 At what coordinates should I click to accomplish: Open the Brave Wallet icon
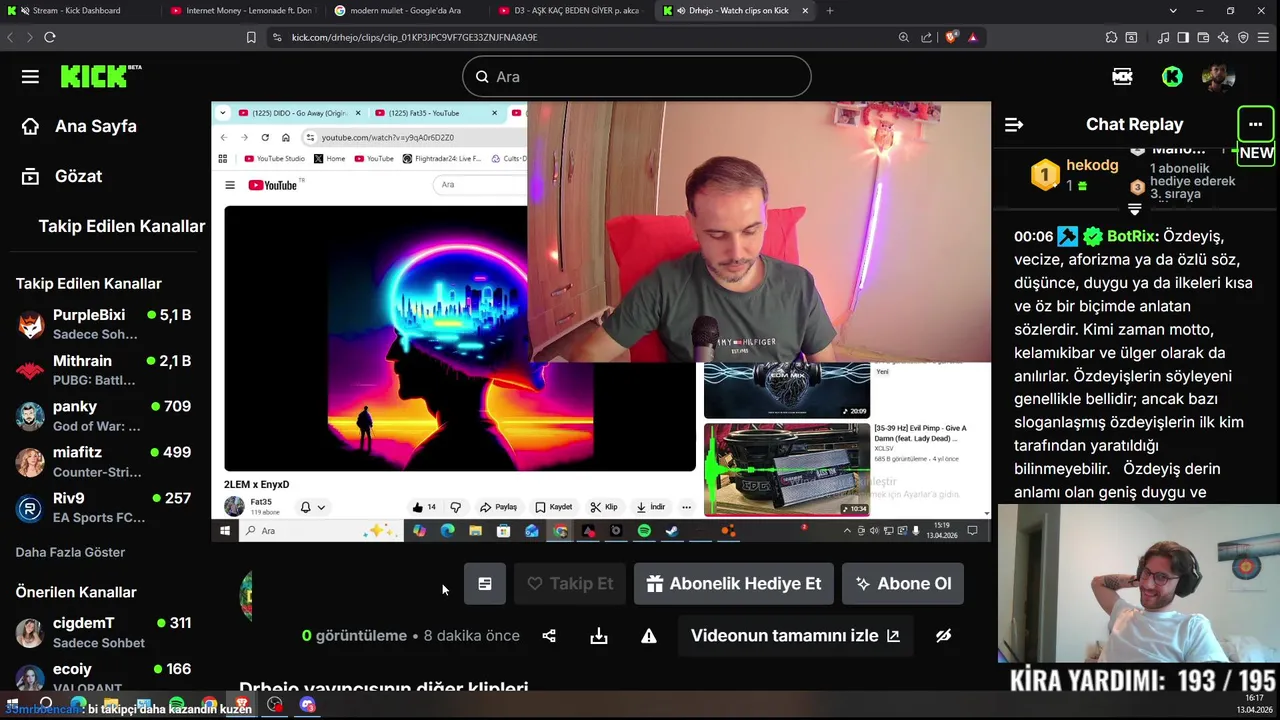(x=1203, y=37)
